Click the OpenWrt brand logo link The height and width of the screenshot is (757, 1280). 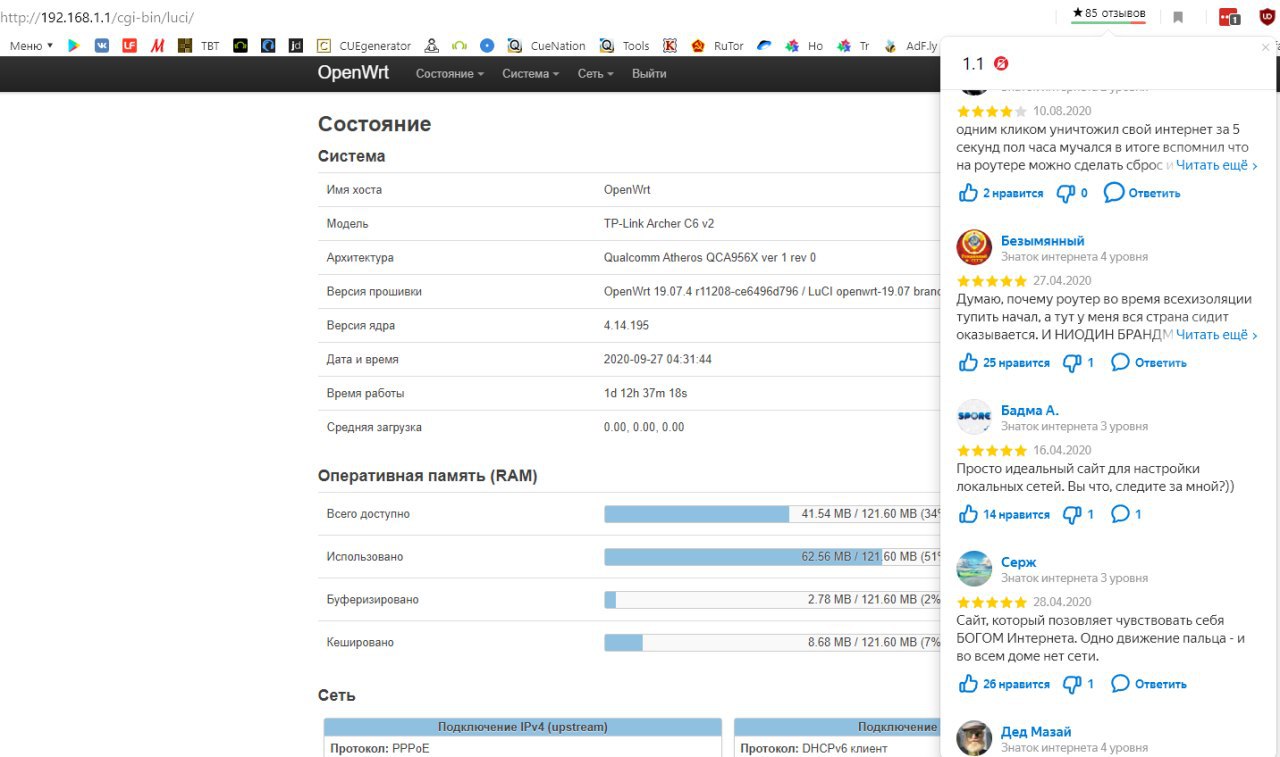point(353,73)
